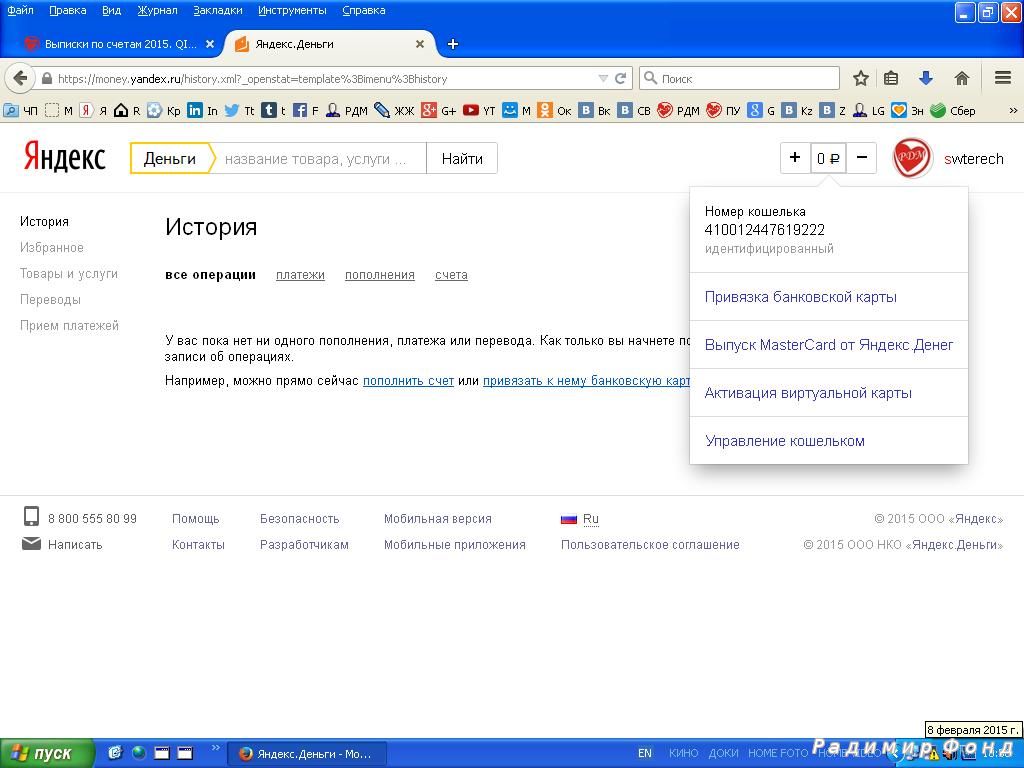Open the URL history dropdown arrow
The width and height of the screenshot is (1024, 768).
pos(603,78)
